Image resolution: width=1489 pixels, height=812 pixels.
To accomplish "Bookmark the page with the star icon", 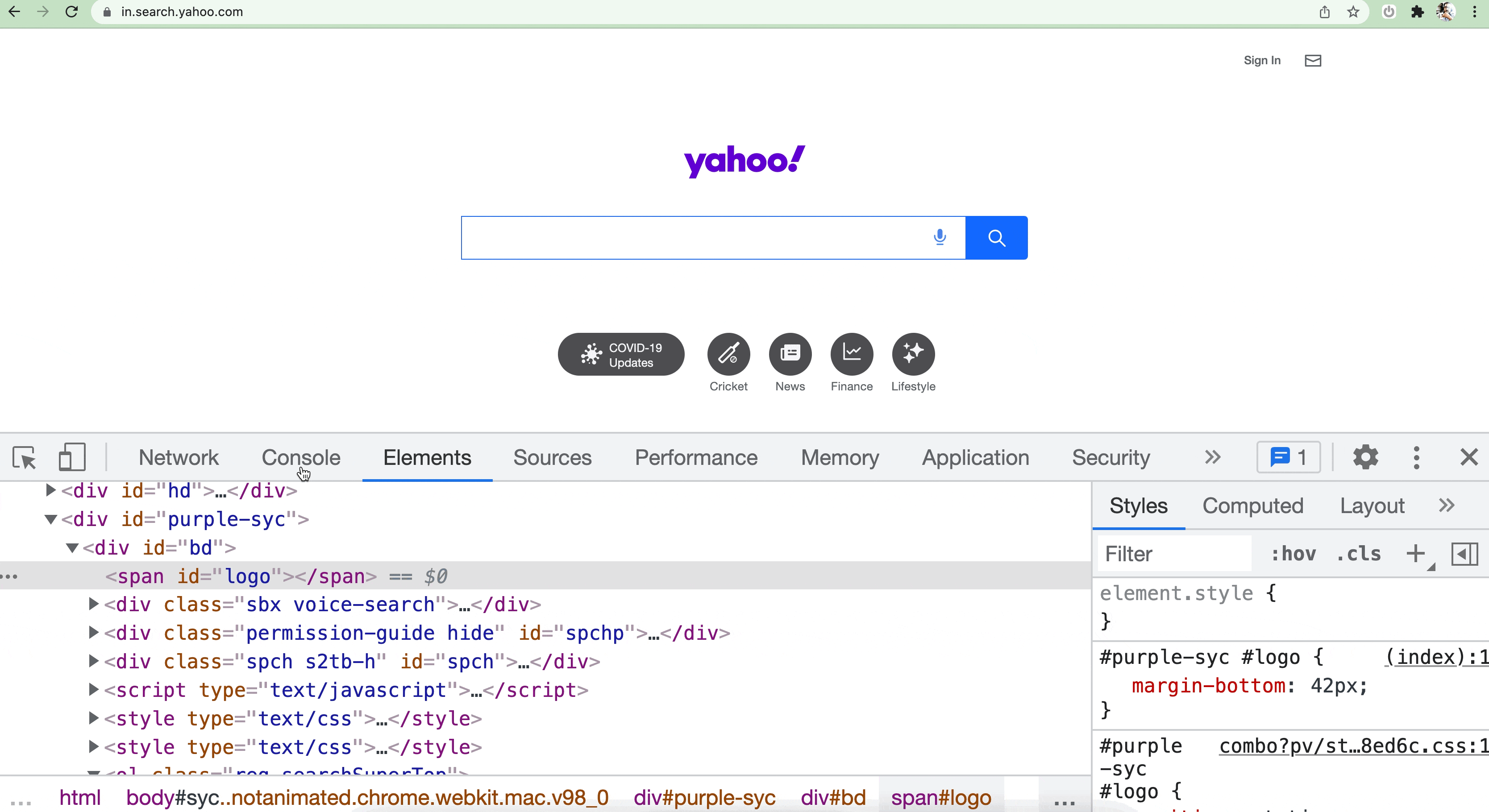I will 1353,12.
